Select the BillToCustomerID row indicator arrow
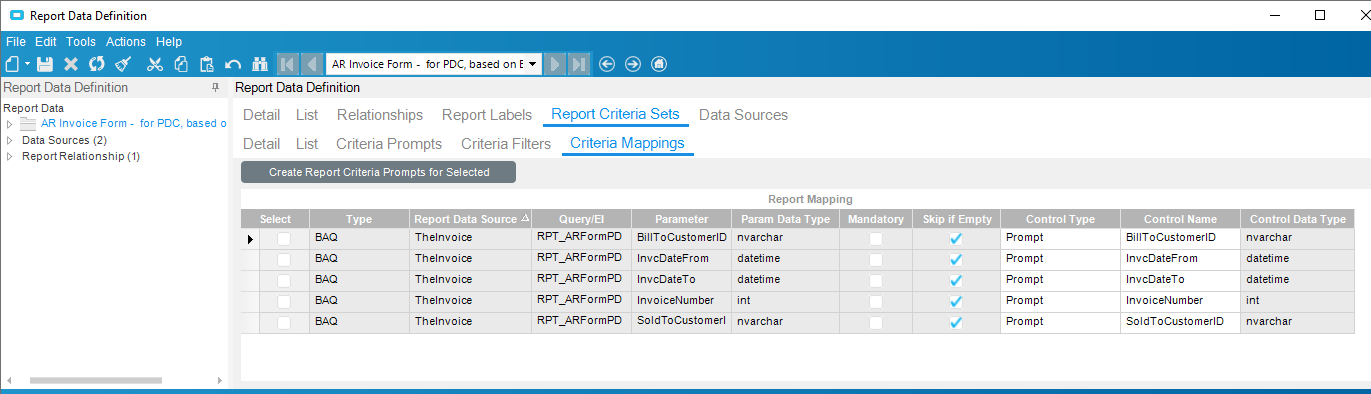The width and height of the screenshot is (1371, 394). pos(250,239)
